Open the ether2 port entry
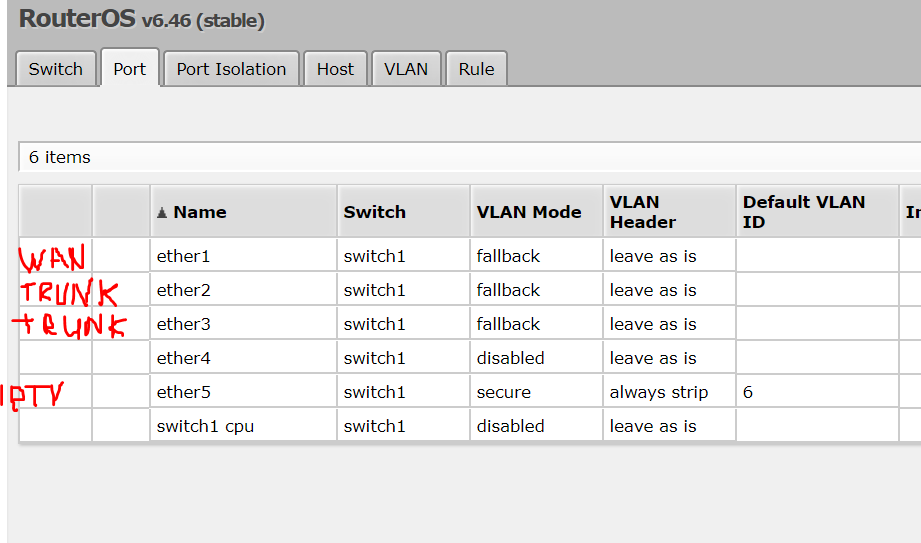 point(183,290)
